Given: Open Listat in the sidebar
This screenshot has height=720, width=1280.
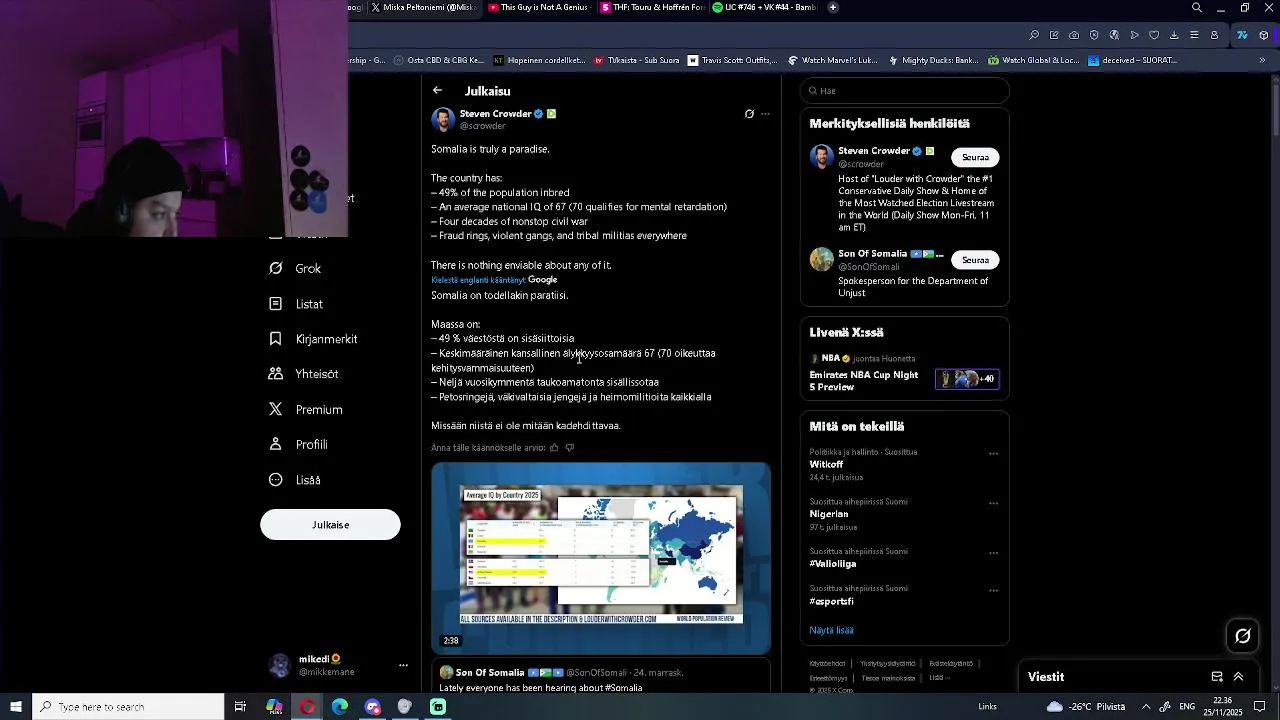Looking at the screenshot, I should point(297,304).
